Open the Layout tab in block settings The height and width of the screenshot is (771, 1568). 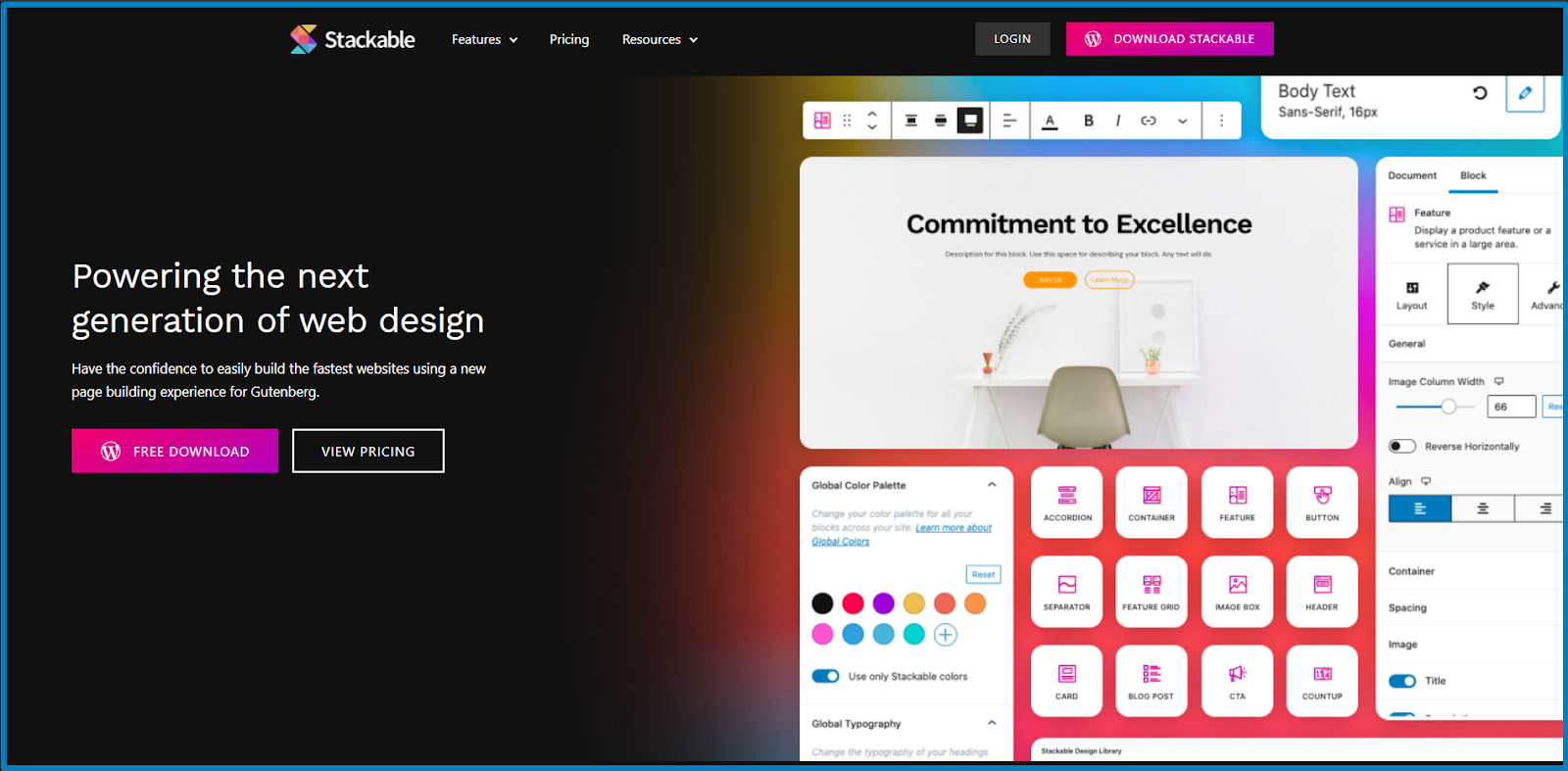[1412, 295]
